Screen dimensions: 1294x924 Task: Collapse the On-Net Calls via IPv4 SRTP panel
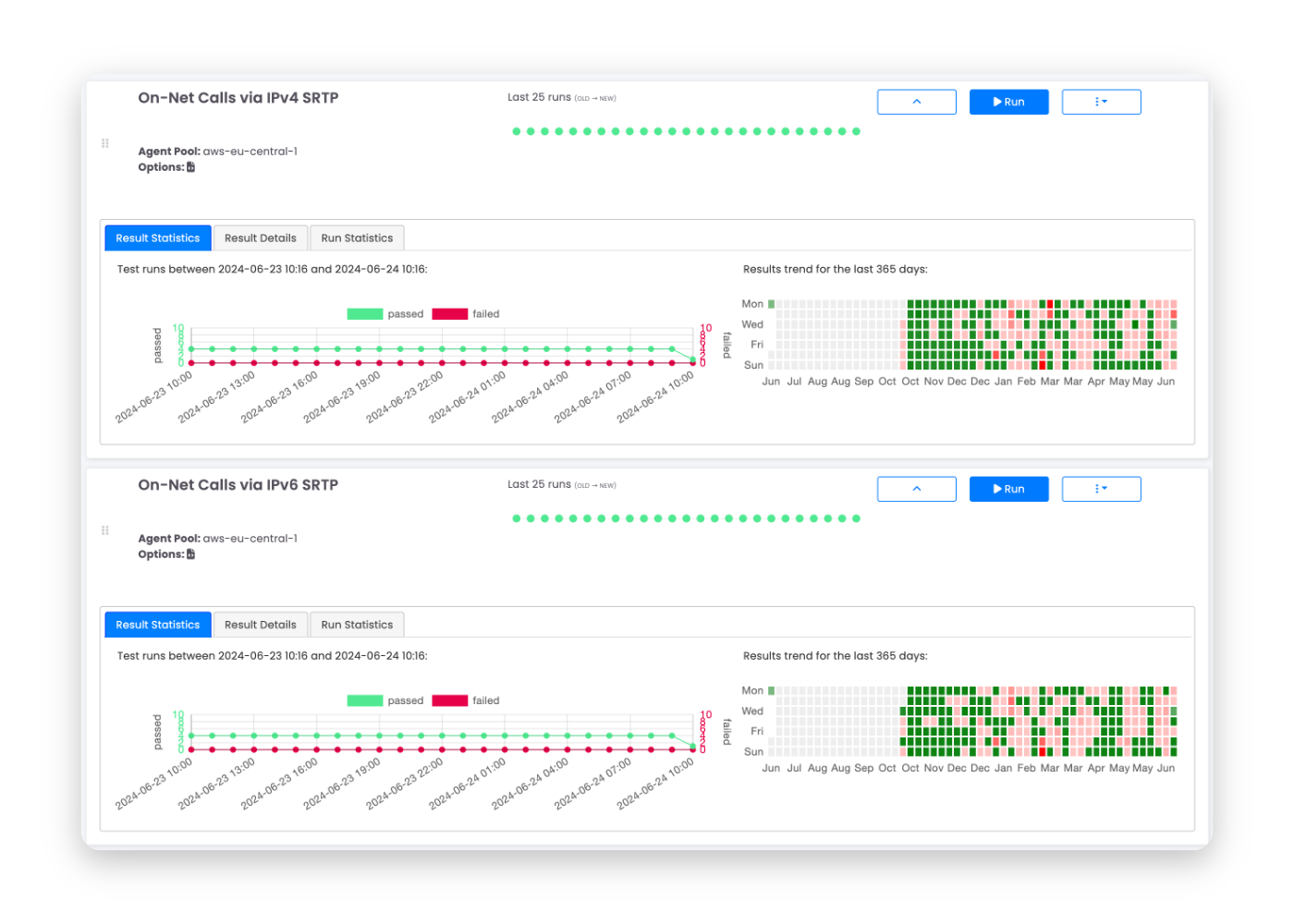(x=916, y=102)
